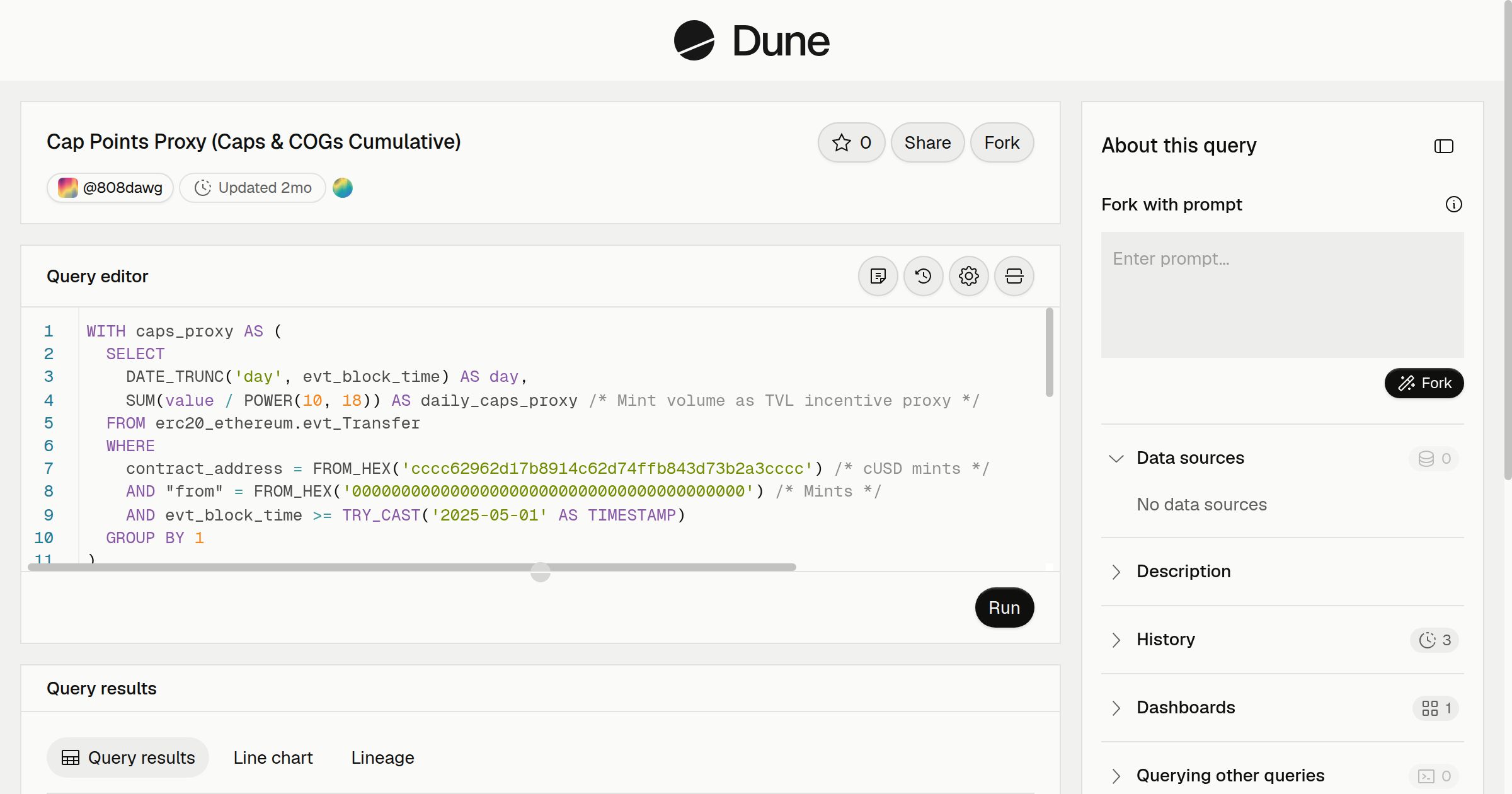Run the query
This screenshot has height=794, width=1512.
pyautogui.click(x=1004, y=607)
